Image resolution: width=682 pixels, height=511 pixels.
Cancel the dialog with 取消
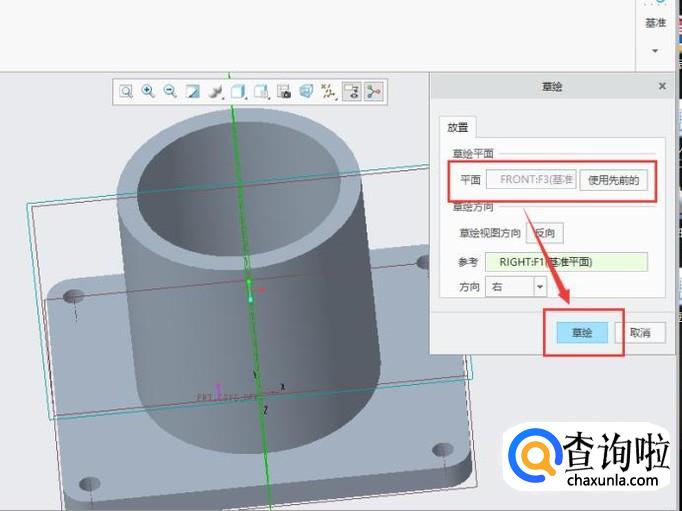click(640, 333)
